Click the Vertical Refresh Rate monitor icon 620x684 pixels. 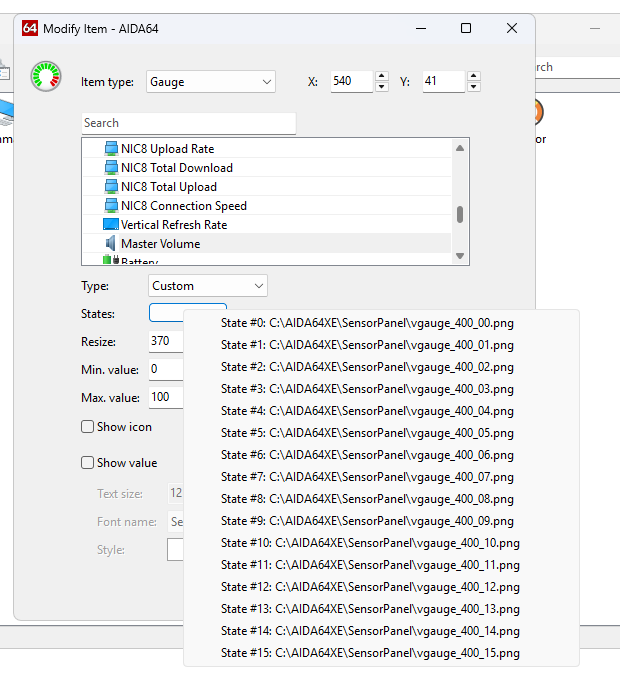(110, 225)
